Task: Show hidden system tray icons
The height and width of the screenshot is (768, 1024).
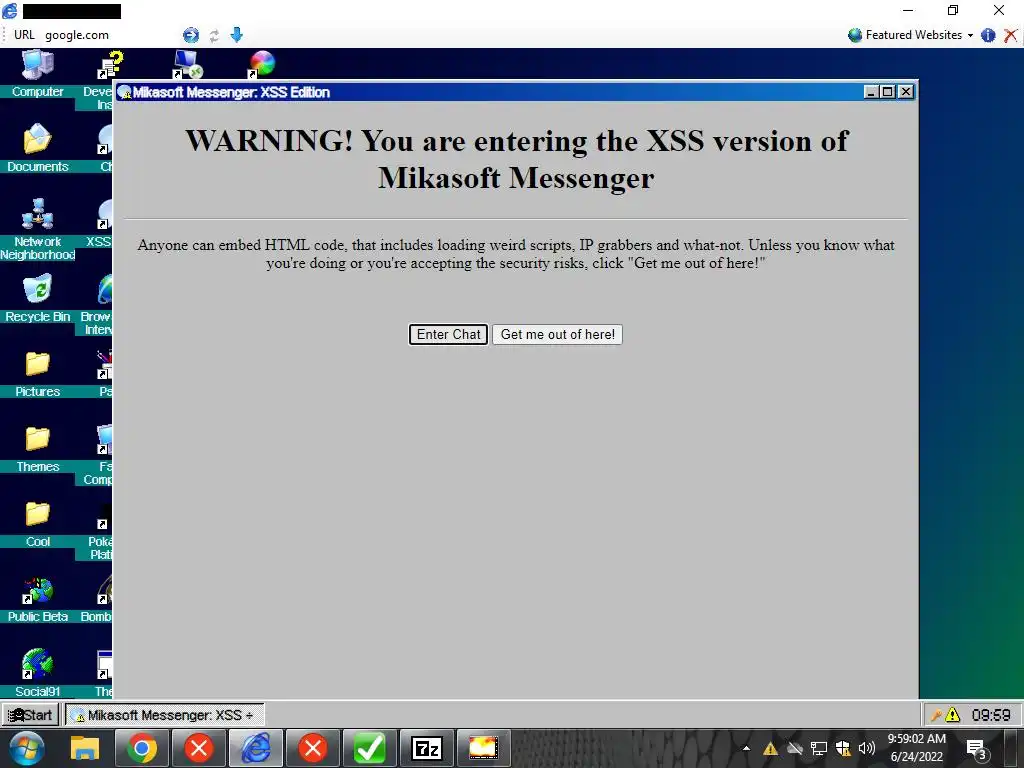Action: click(746, 748)
